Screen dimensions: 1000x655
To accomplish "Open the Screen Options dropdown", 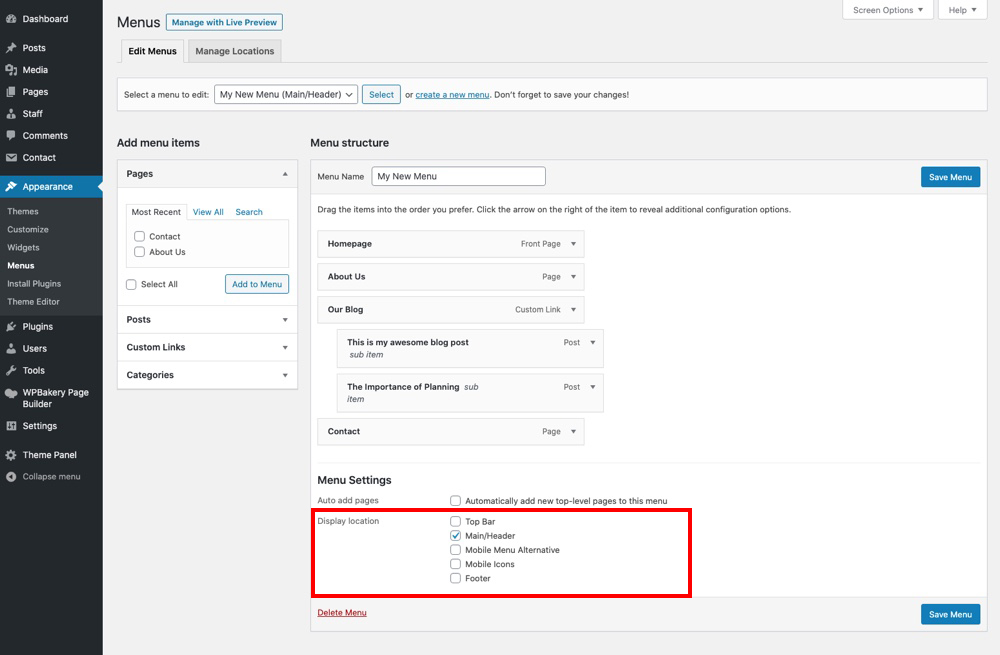I will [888, 10].
